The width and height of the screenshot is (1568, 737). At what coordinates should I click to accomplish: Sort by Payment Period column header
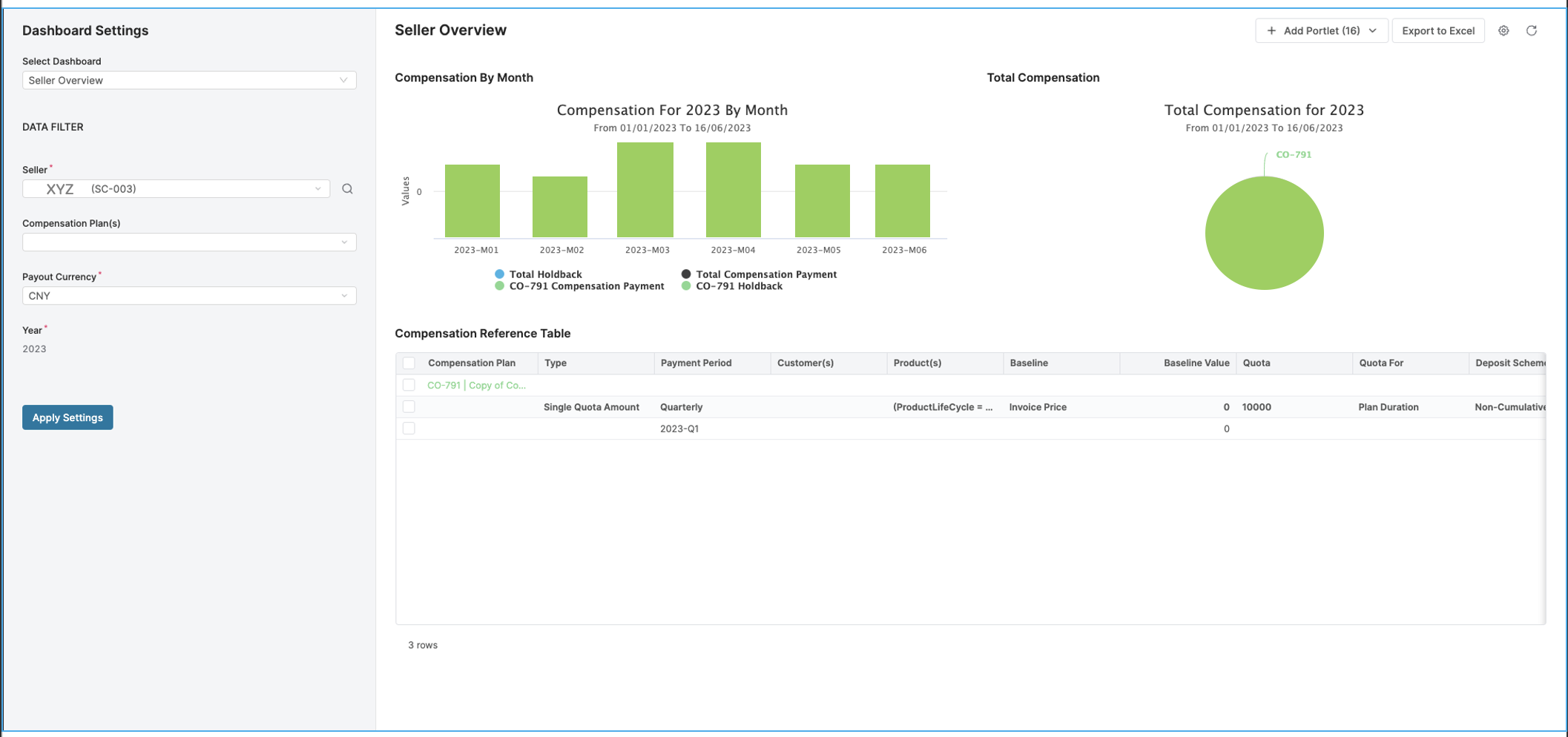pyautogui.click(x=696, y=363)
